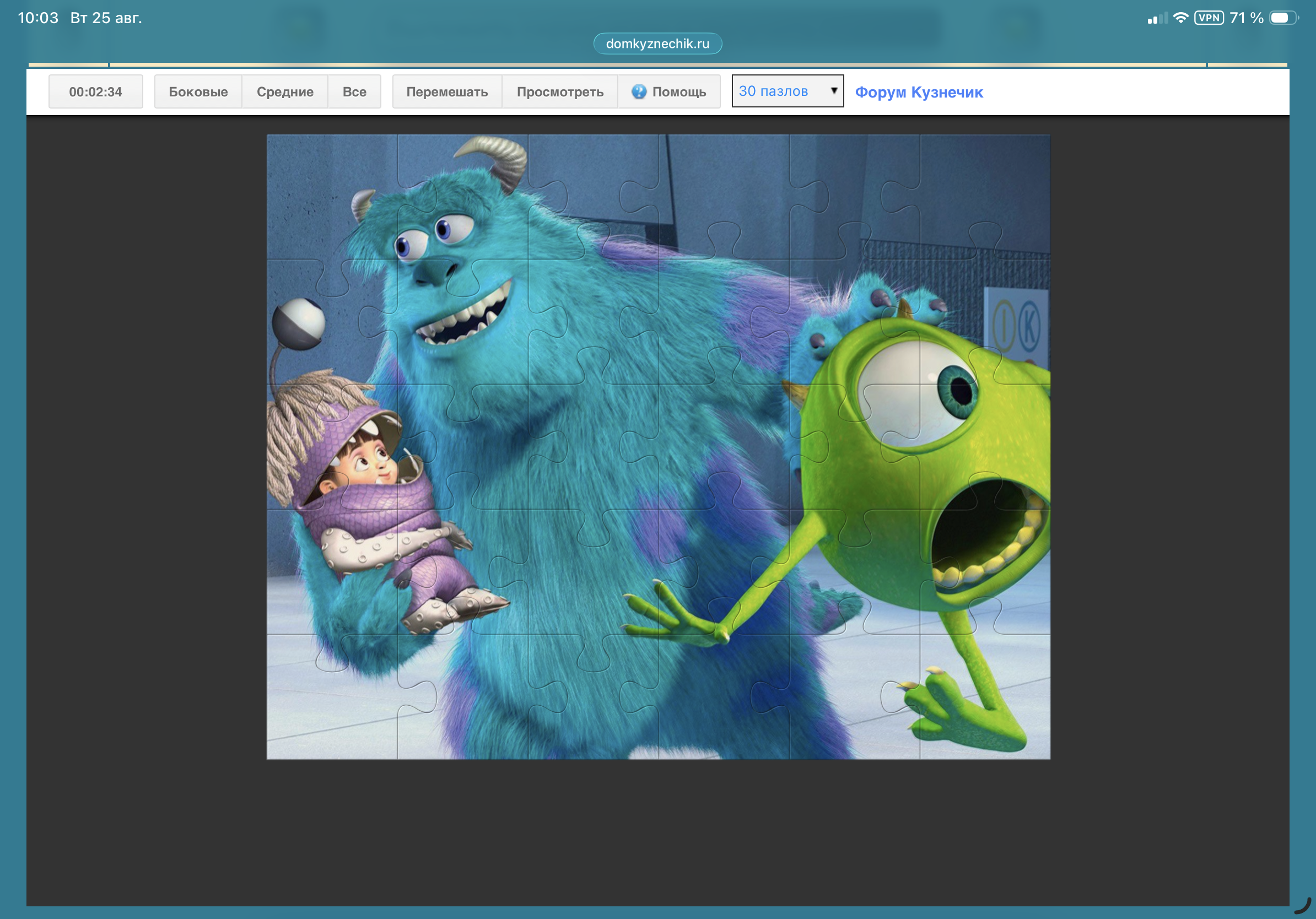This screenshot has height=919, width=1316.
Task: Open the Форум Кузнечик link
Action: pyautogui.click(x=919, y=92)
